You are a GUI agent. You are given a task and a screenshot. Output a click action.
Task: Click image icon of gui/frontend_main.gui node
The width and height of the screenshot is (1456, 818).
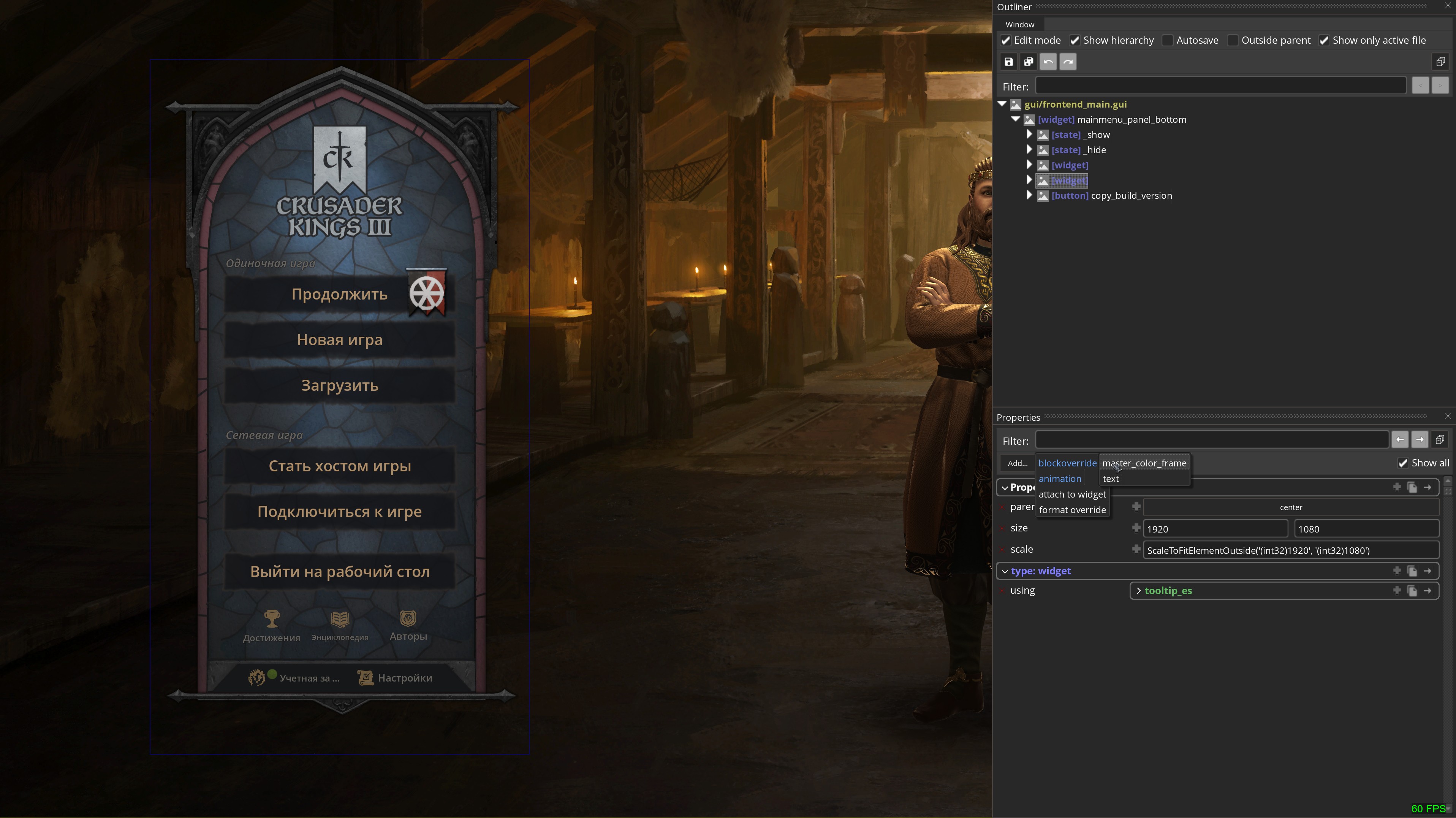[1016, 105]
